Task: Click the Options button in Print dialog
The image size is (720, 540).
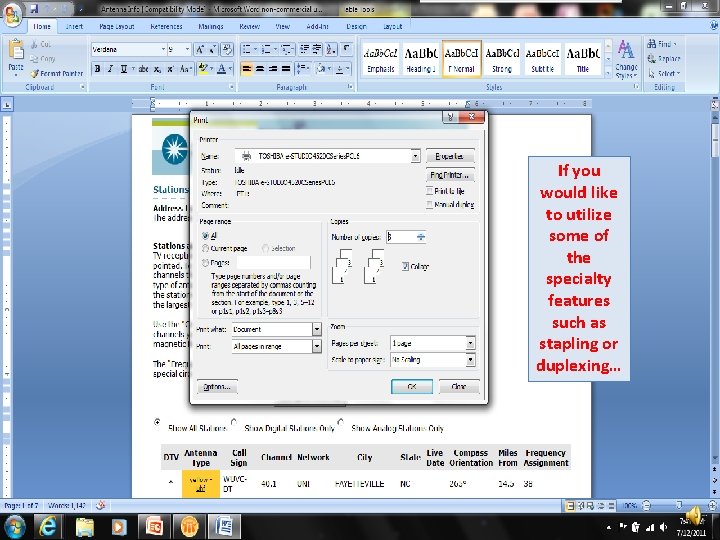Action: pos(217,387)
